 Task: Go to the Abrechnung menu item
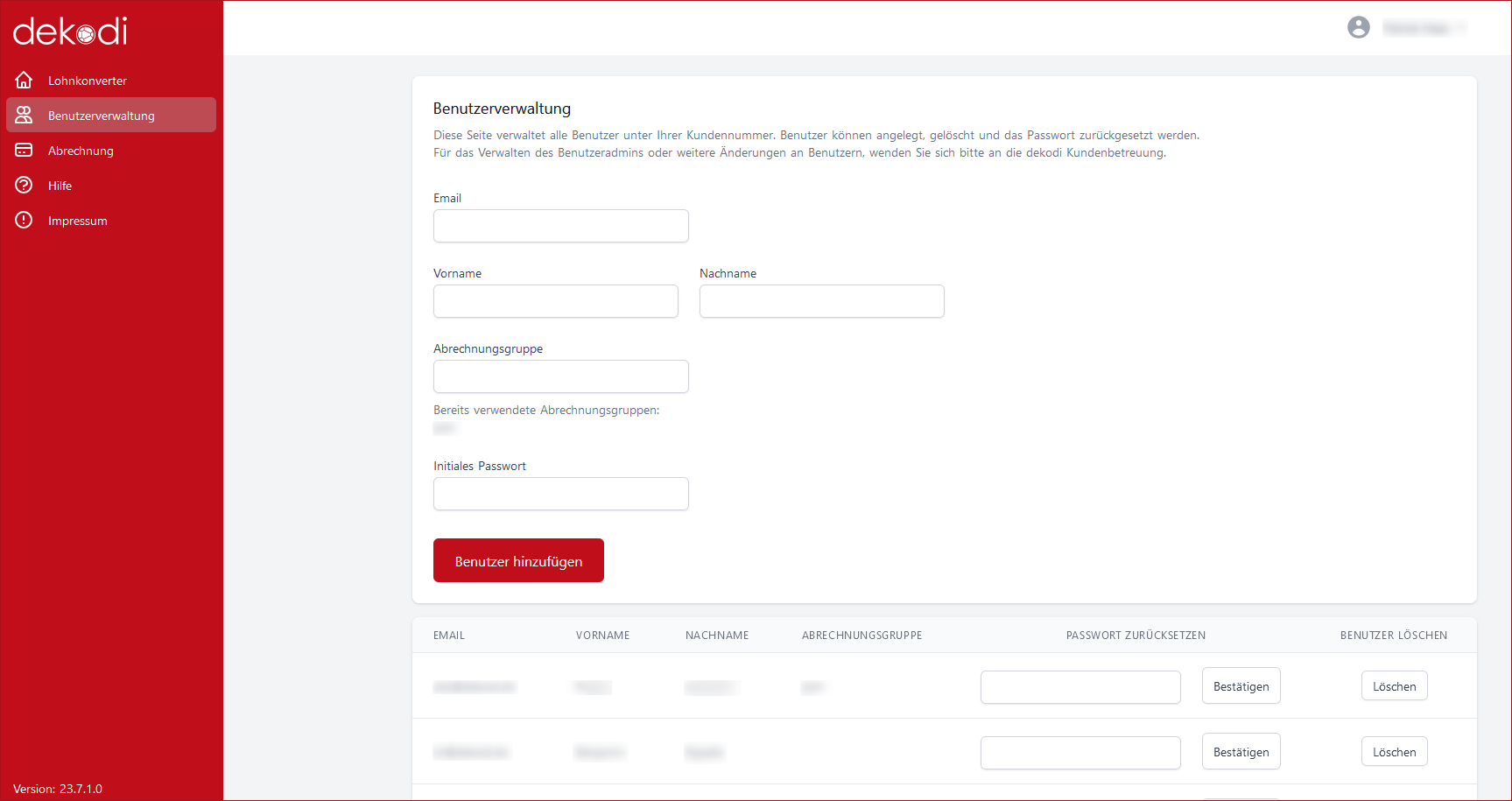click(x=81, y=151)
